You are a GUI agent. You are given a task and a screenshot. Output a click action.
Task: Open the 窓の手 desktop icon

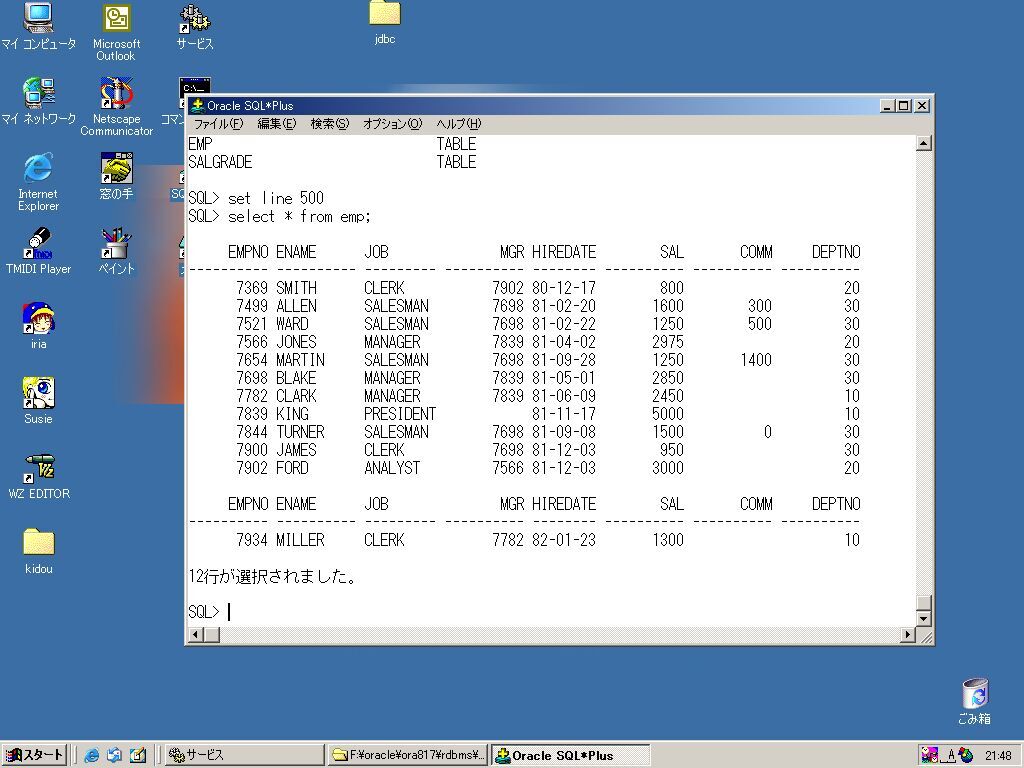116,176
